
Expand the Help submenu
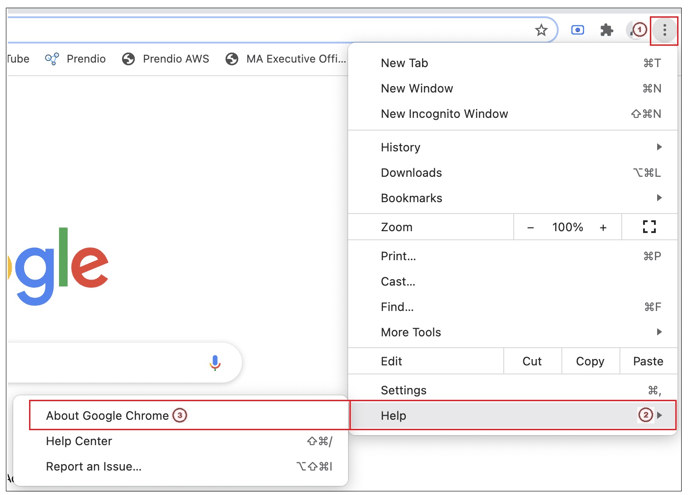click(x=512, y=416)
